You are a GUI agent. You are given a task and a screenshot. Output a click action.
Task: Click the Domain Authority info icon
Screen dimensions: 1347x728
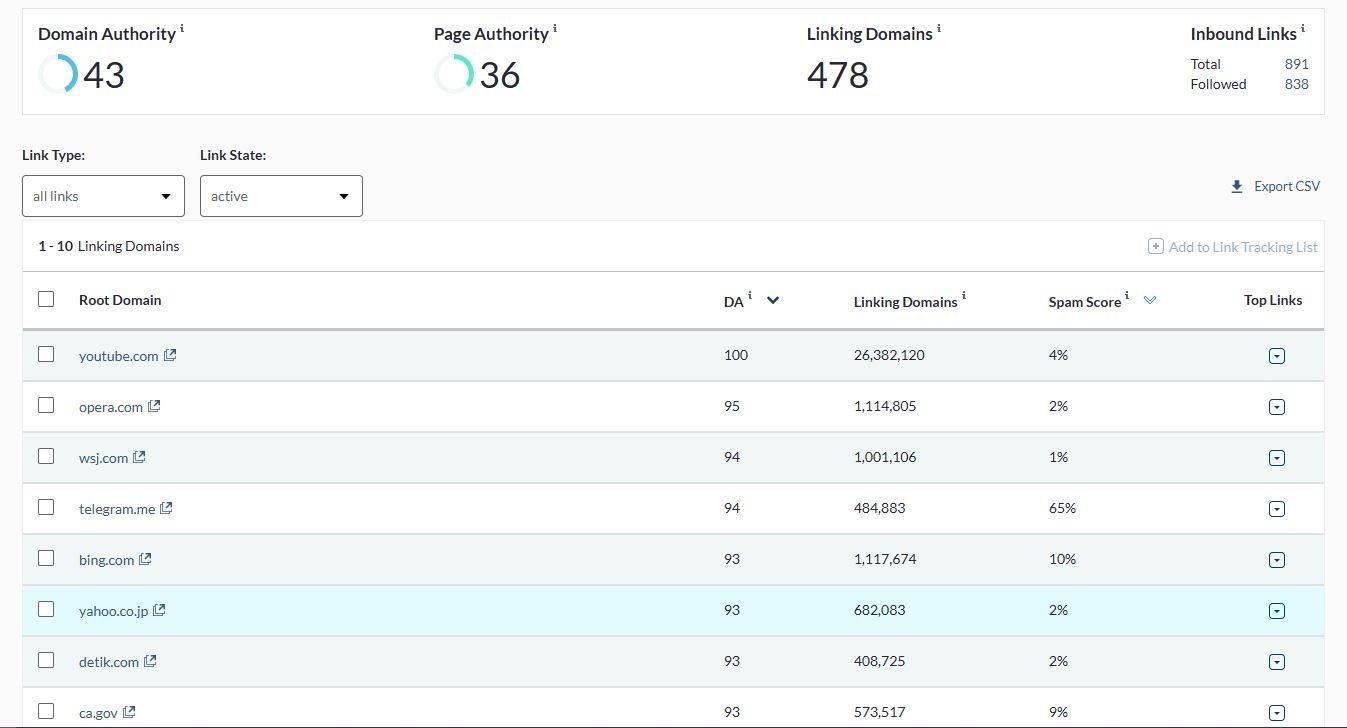[182, 28]
